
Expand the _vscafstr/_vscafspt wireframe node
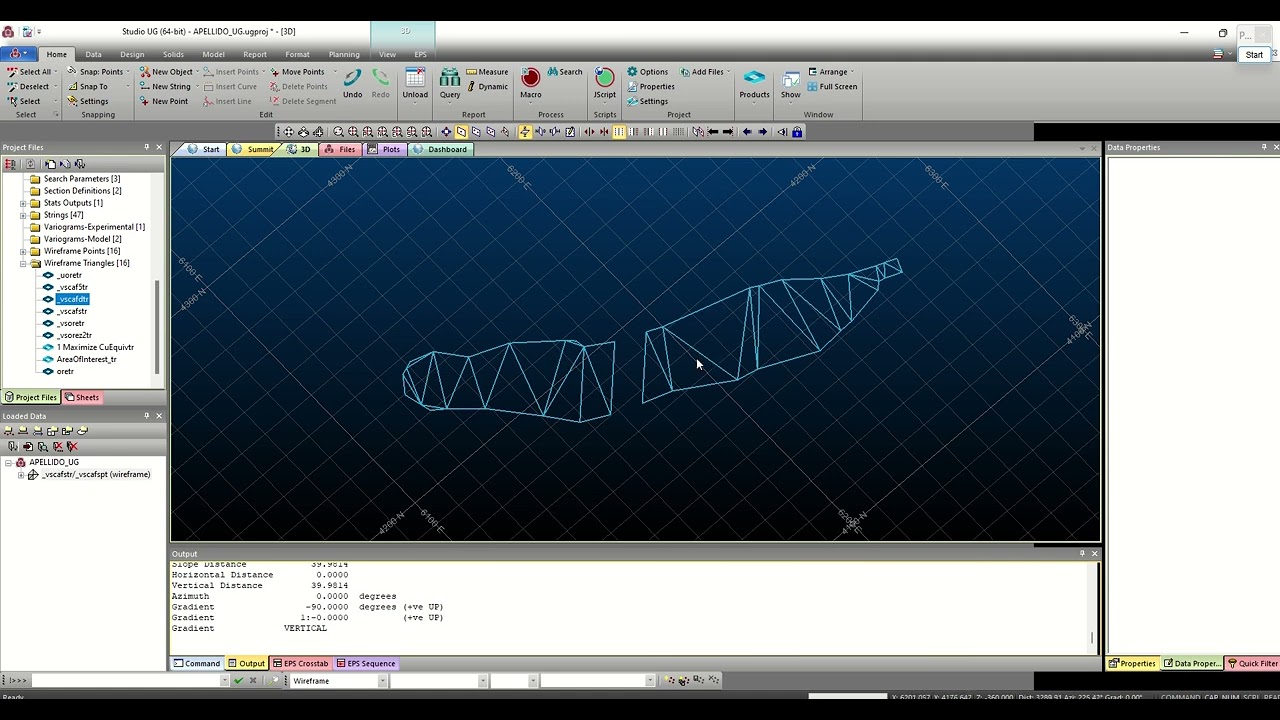(21, 475)
